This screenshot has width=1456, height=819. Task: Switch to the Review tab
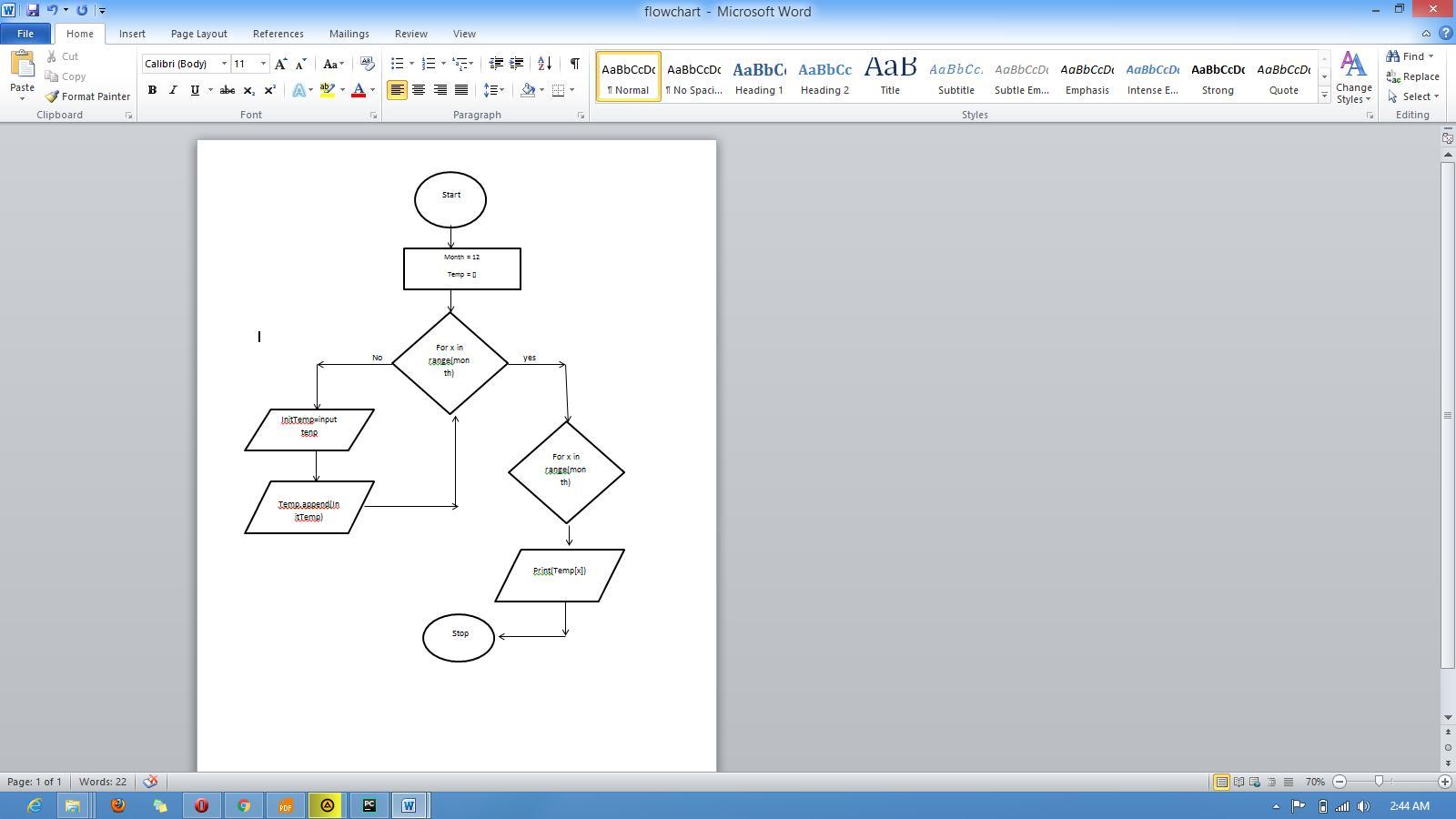[x=410, y=34]
